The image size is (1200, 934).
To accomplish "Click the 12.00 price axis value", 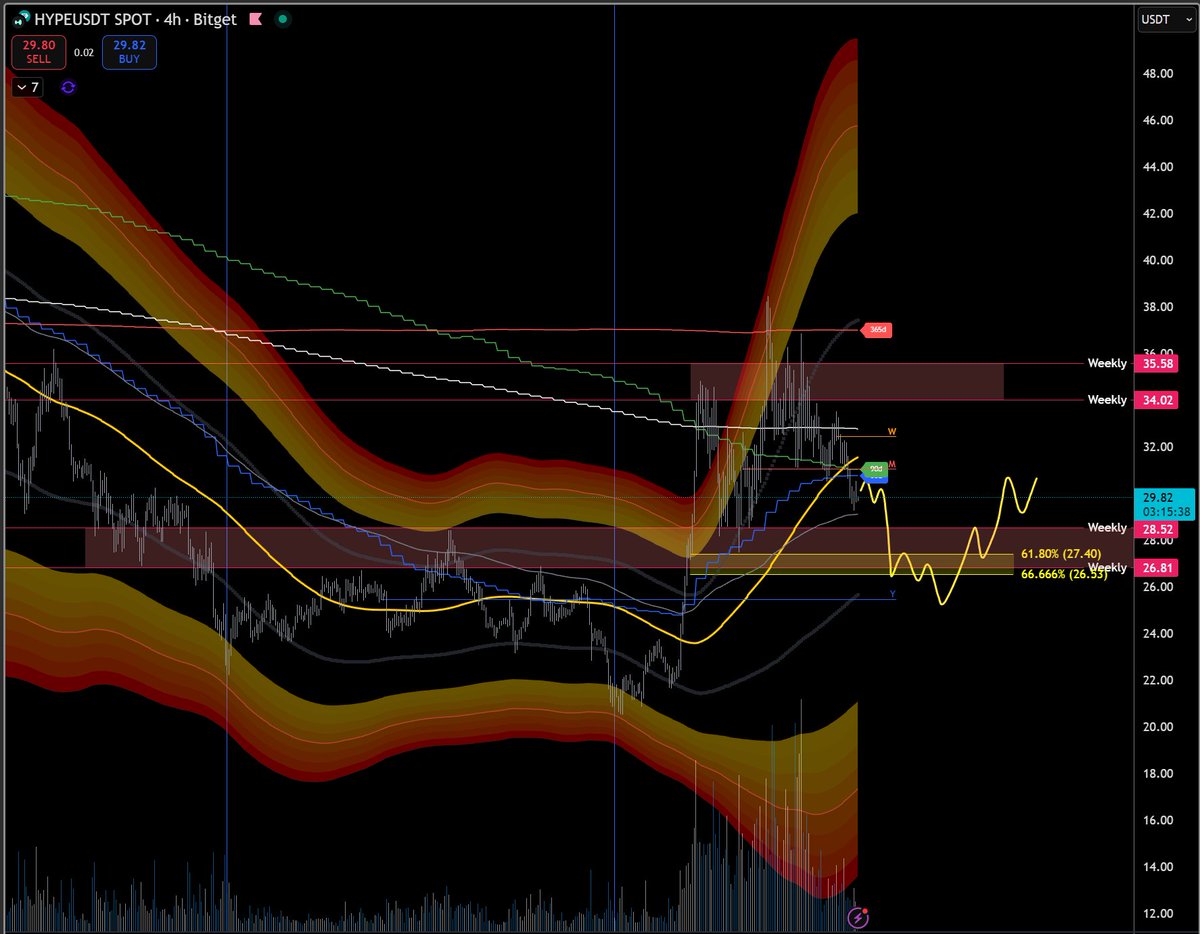I will coord(1159,914).
